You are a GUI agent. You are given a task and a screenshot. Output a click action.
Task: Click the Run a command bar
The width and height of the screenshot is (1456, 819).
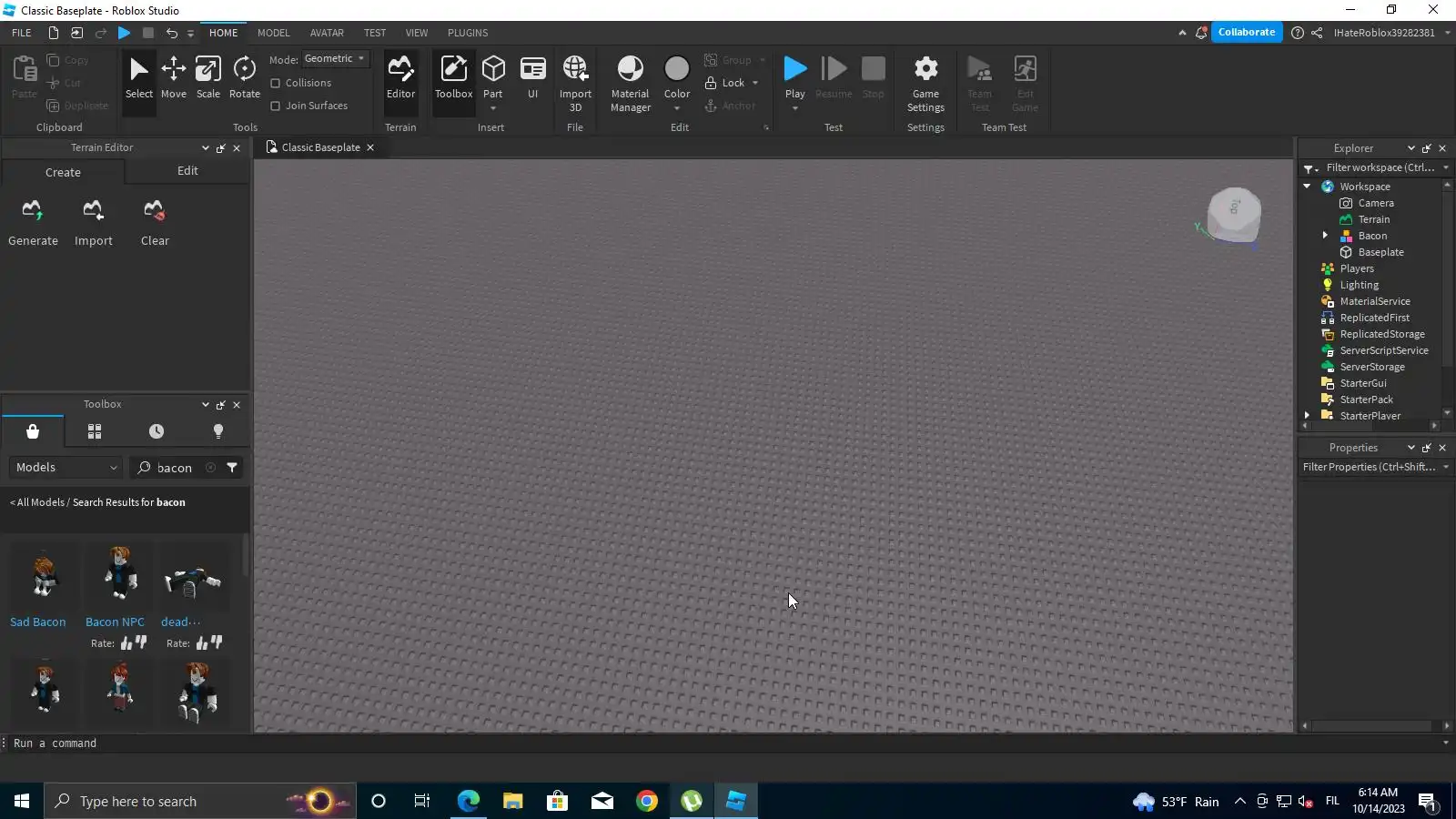pos(728,743)
